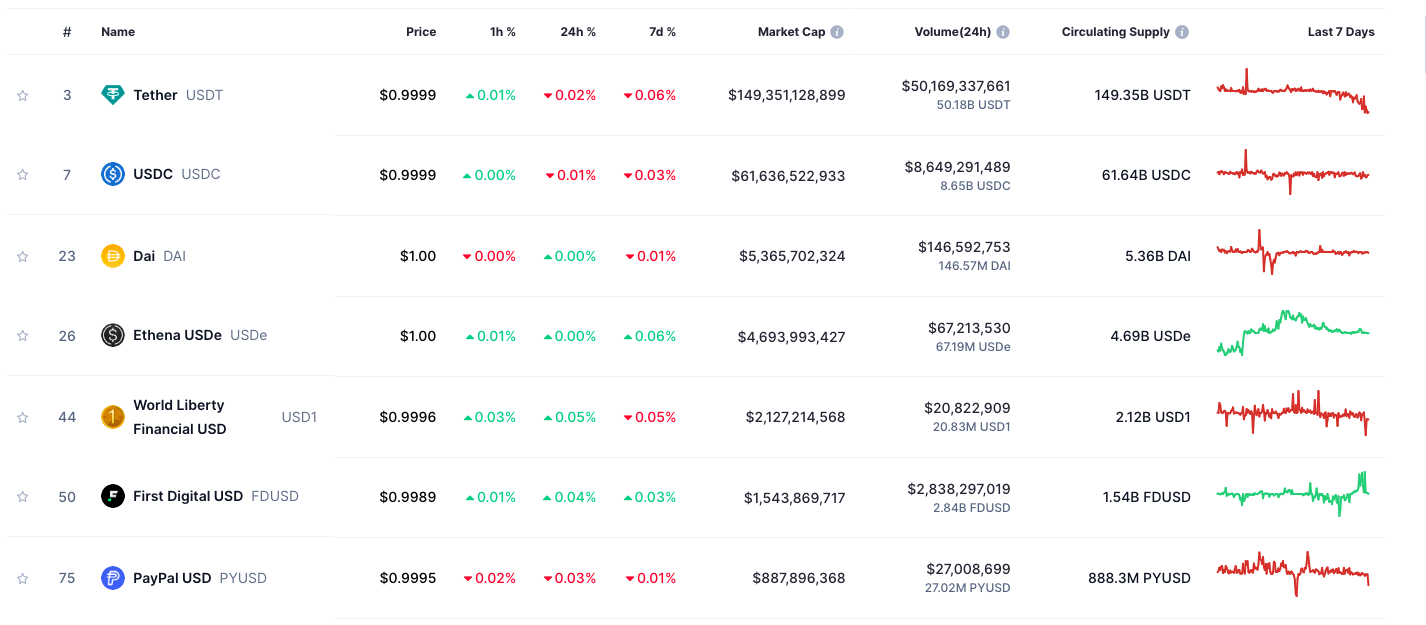Open Tether's last 7 days sparkline chart
The width and height of the screenshot is (1426, 625).
(x=1292, y=93)
